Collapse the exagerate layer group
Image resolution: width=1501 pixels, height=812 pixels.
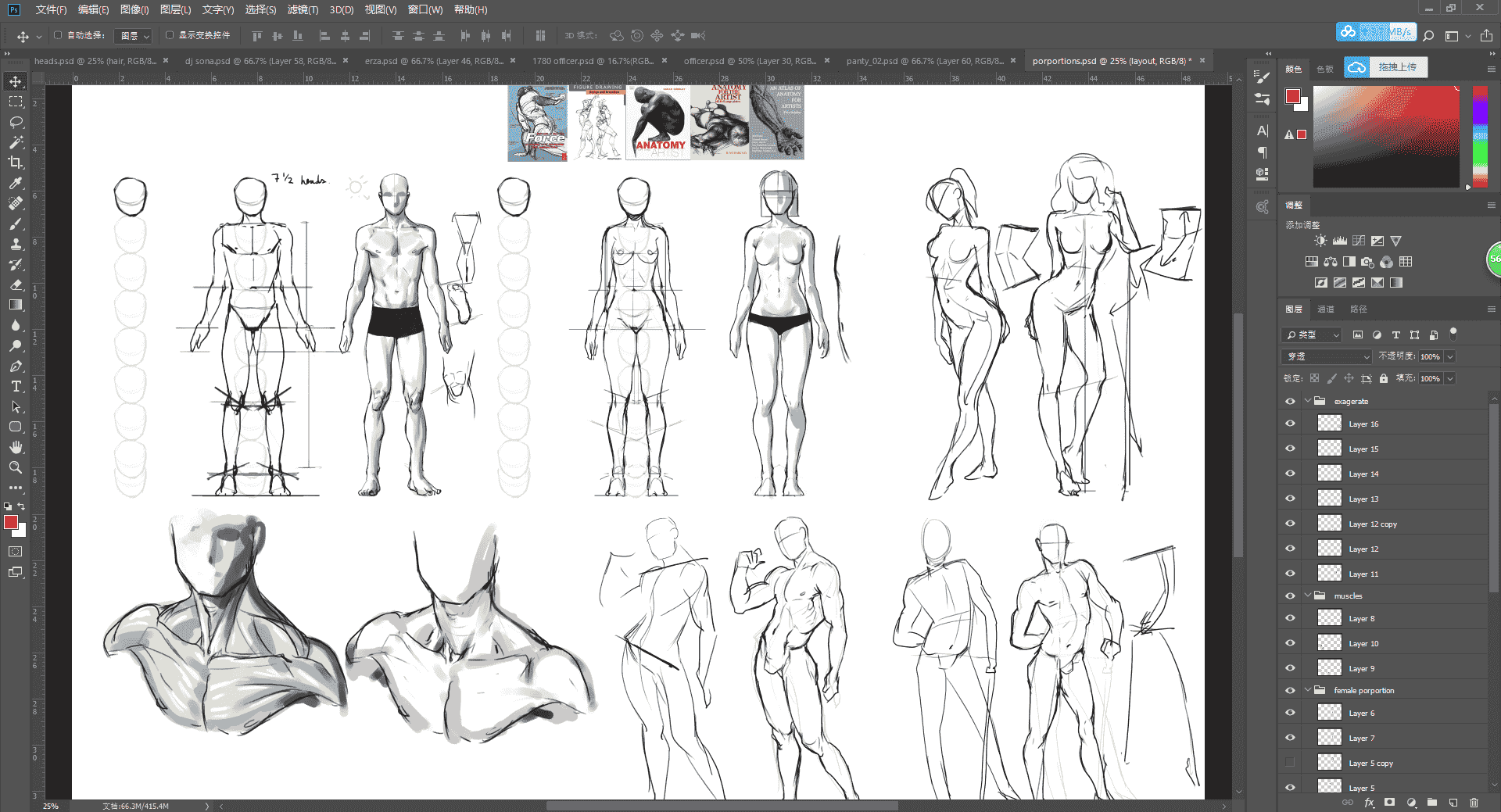click(x=1307, y=401)
